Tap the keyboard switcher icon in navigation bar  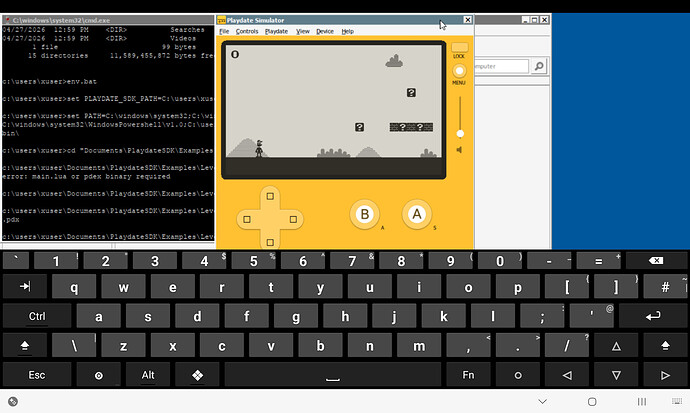tap(677, 401)
